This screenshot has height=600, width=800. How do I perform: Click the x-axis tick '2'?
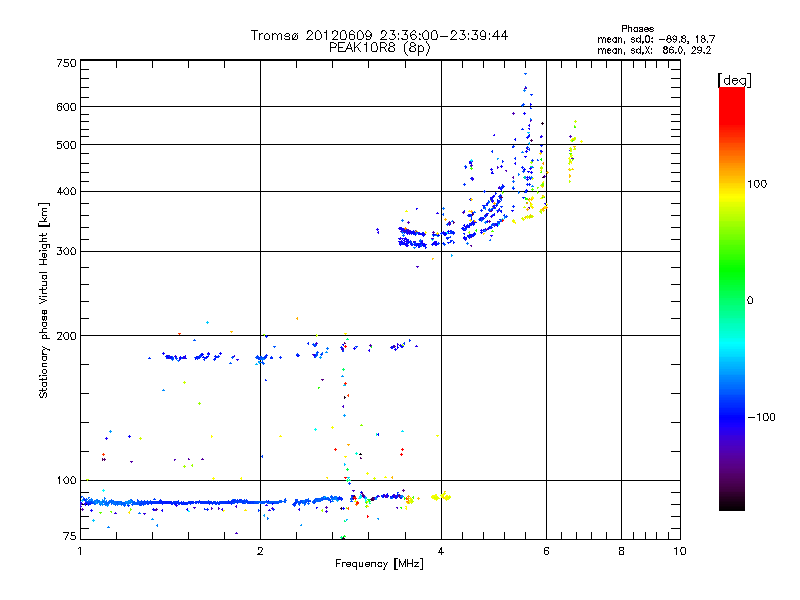tap(260, 551)
